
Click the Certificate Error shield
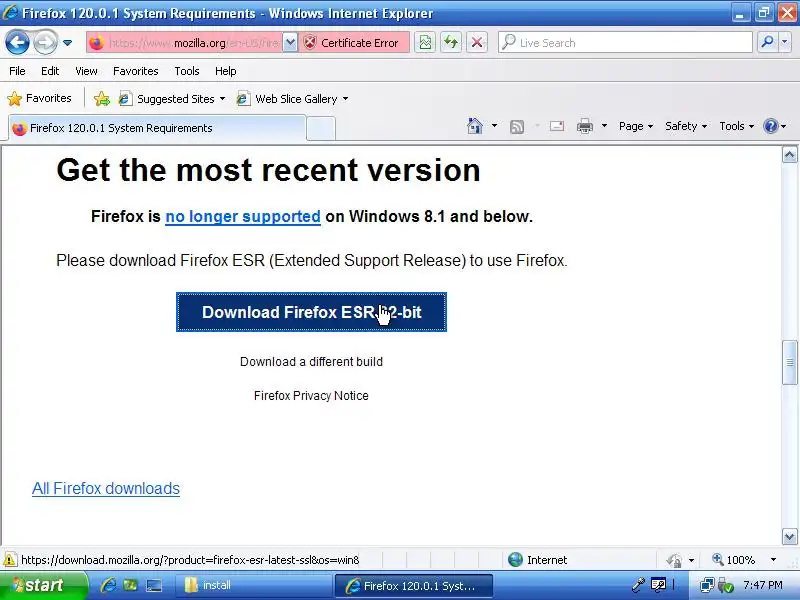tap(310, 43)
